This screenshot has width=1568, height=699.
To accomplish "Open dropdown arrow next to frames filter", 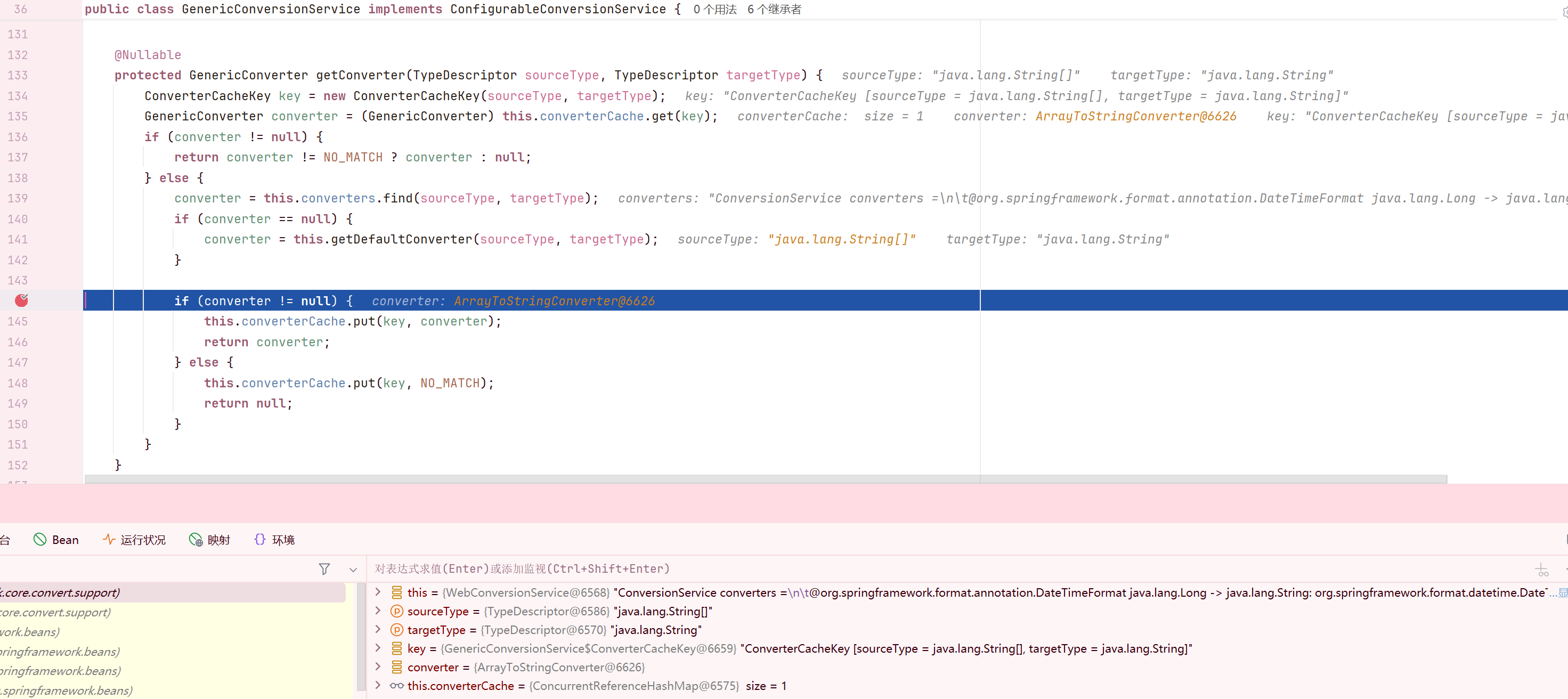I will [x=353, y=570].
